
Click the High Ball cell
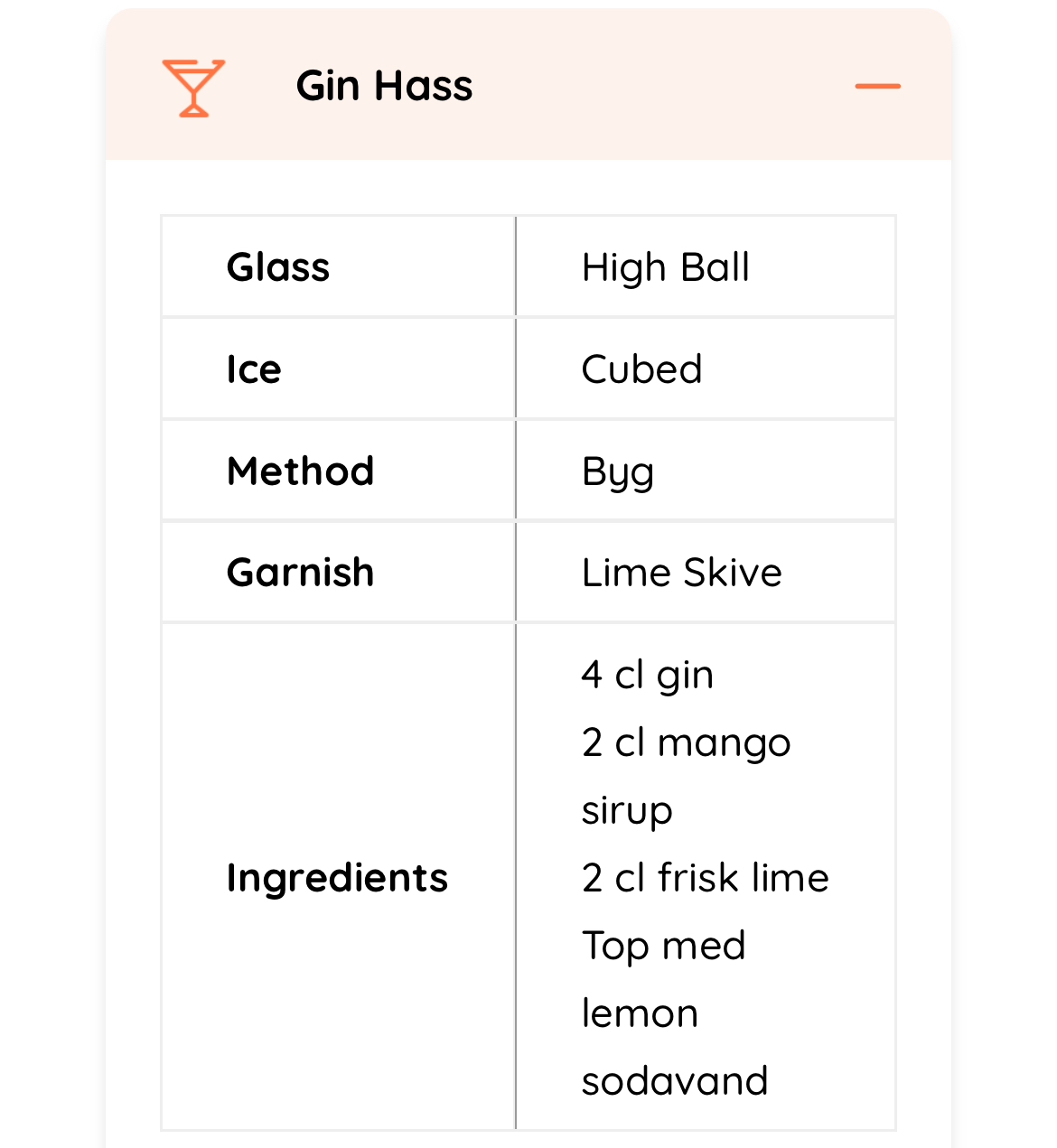coord(666,267)
